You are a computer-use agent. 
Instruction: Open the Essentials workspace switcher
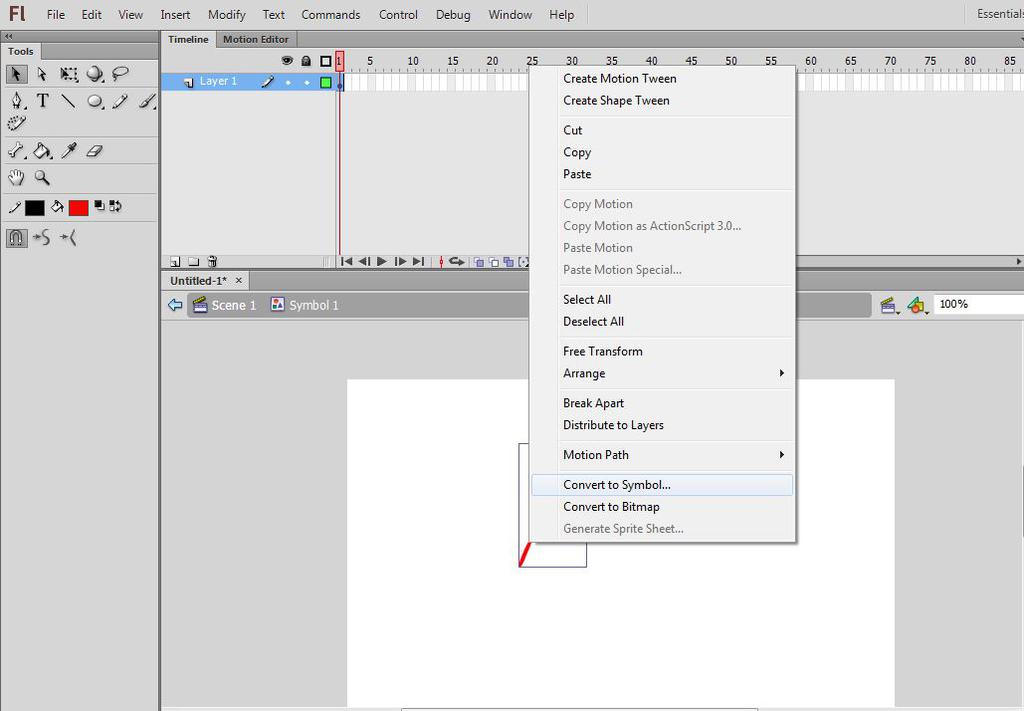click(x=999, y=14)
